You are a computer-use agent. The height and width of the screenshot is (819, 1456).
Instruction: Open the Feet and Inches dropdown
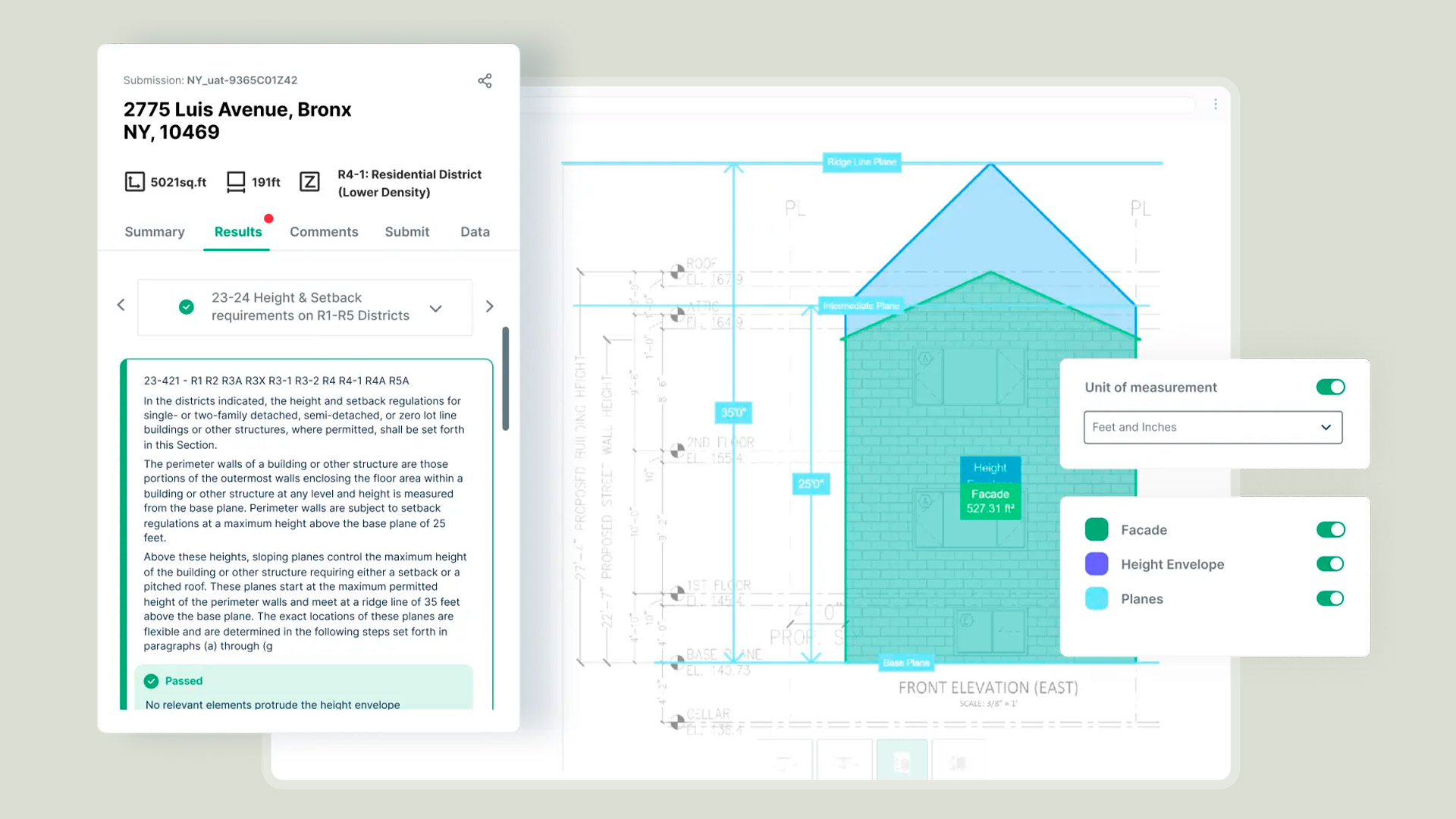pyautogui.click(x=1212, y=427)
